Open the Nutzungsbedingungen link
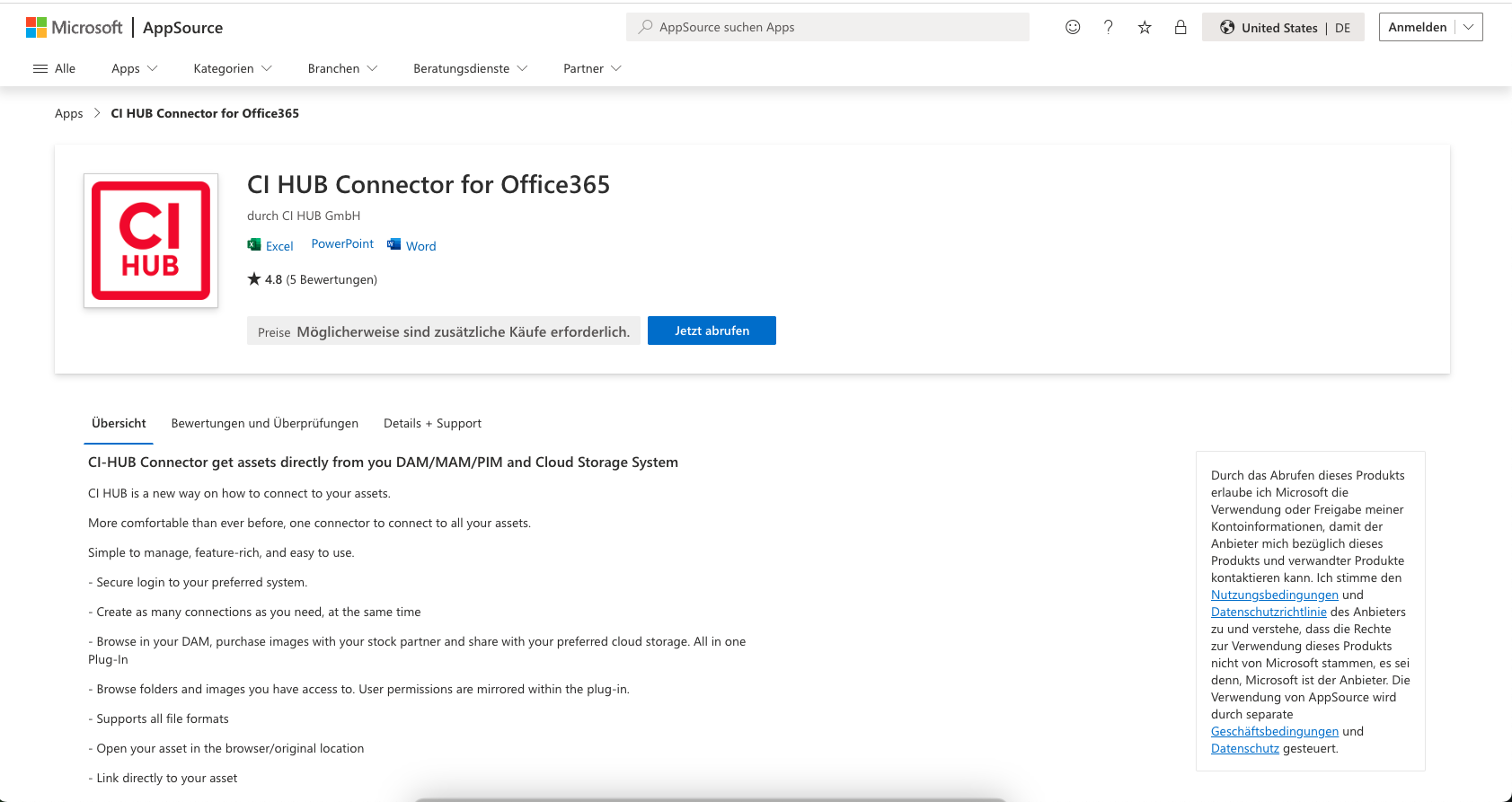 click(1275, 595)
